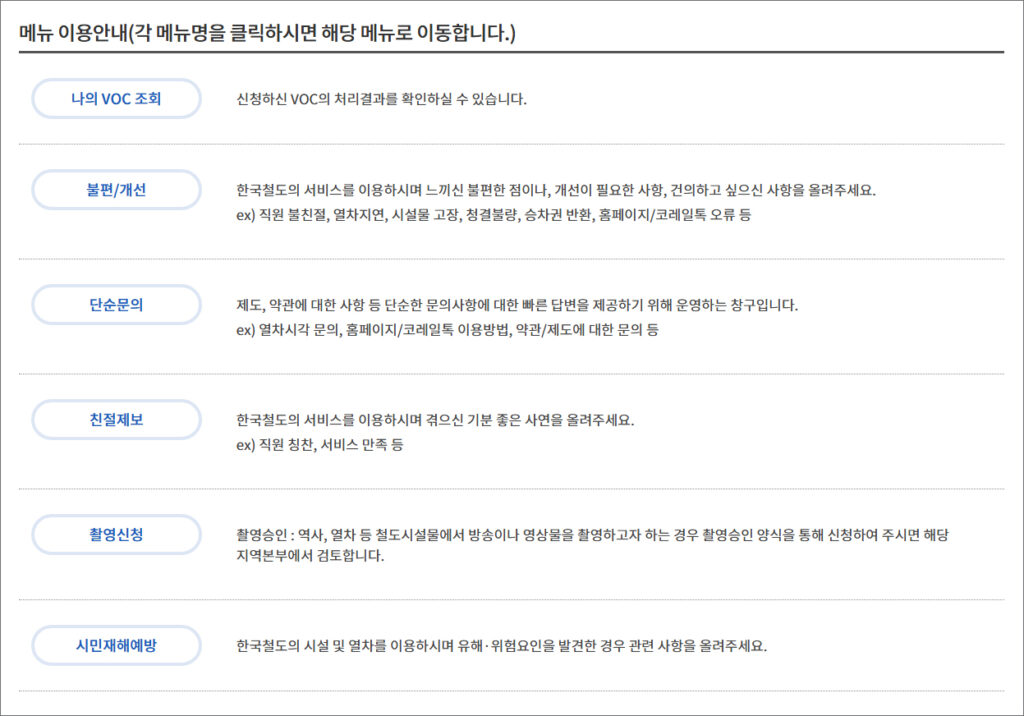Click the 신청하신 VOC의 처리결과 description
This screenshot has height=716, width=1024.
tap(381, 99)
